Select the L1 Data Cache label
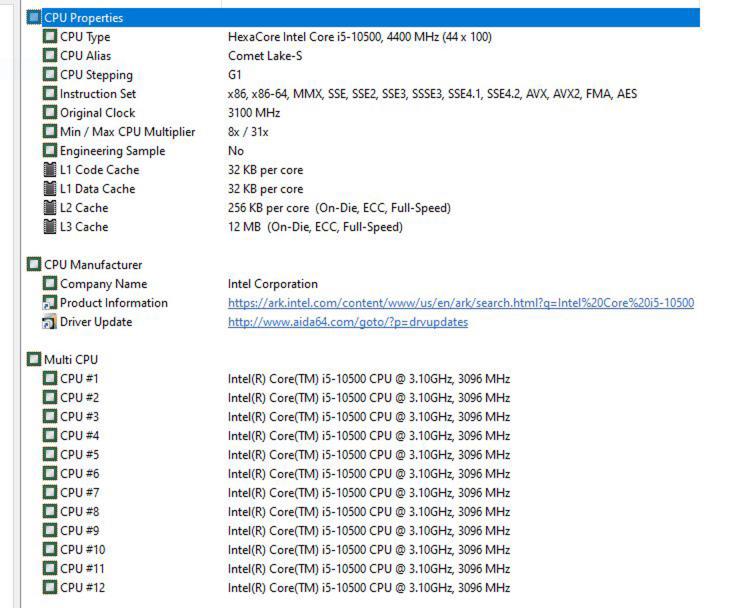 click(x=97, y=189)
